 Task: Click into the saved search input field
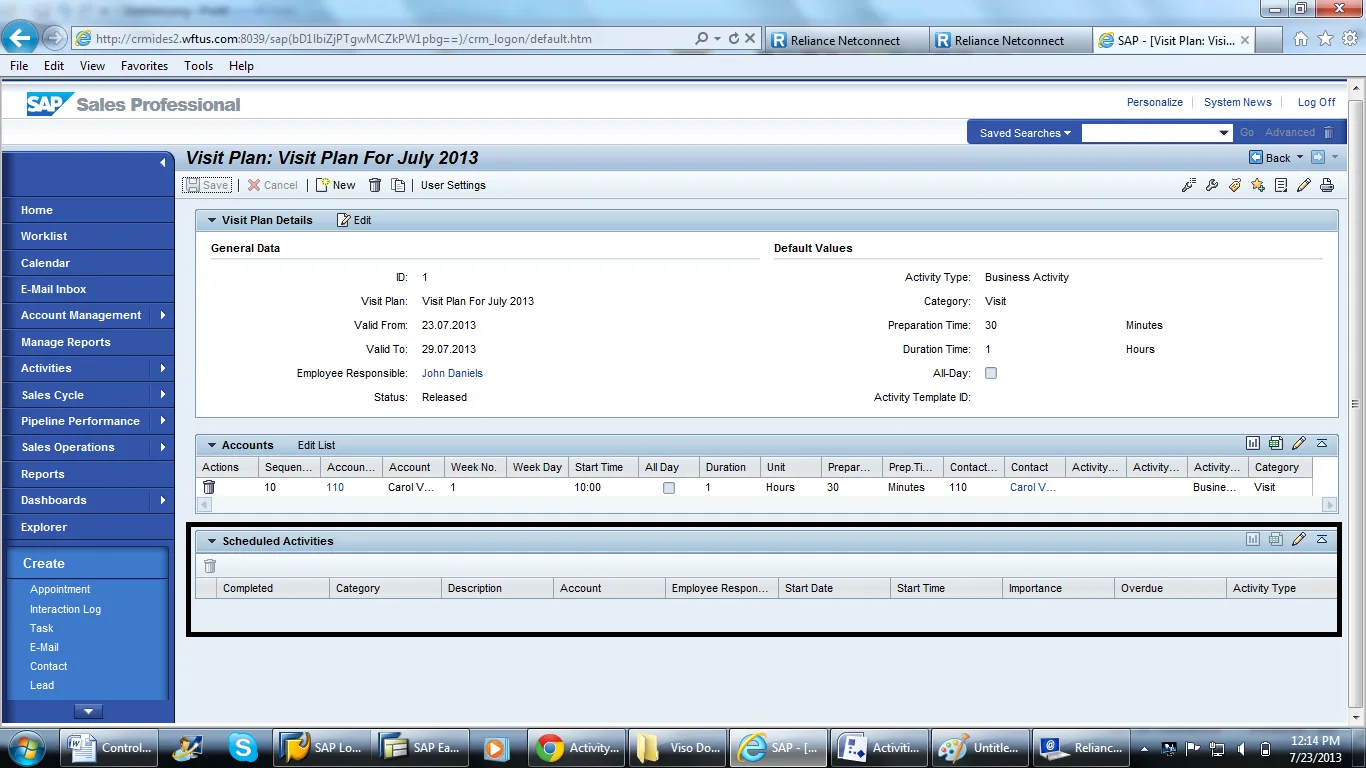pos(1149,133)
